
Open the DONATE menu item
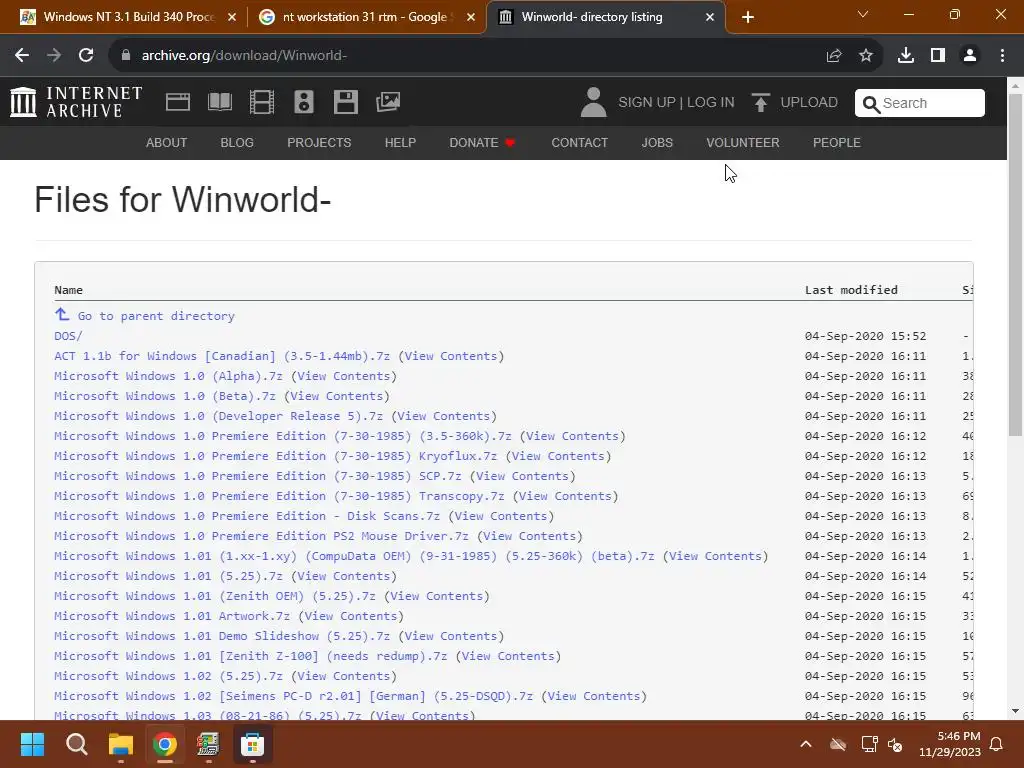point(482,142)
